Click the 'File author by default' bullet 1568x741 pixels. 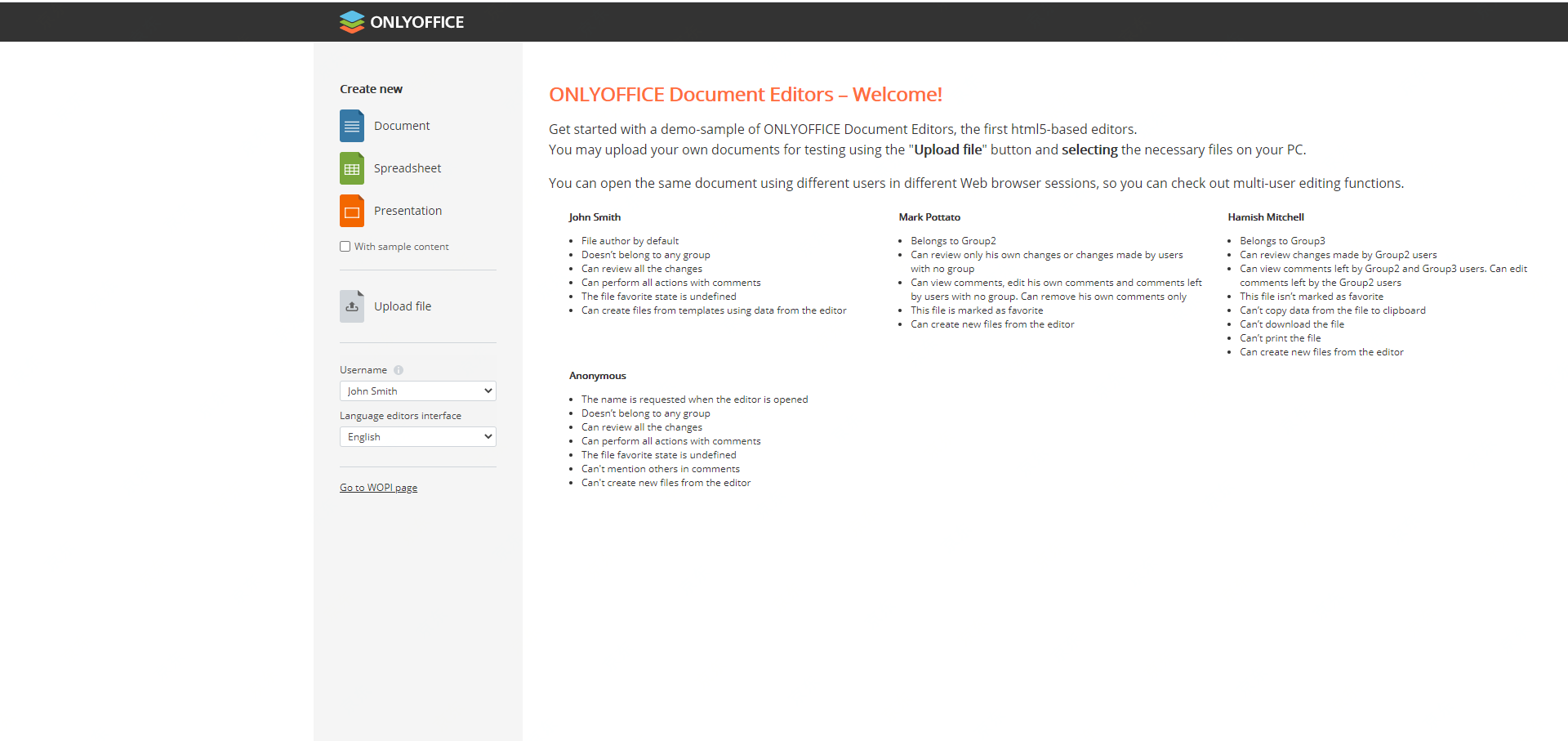(630, 241)
